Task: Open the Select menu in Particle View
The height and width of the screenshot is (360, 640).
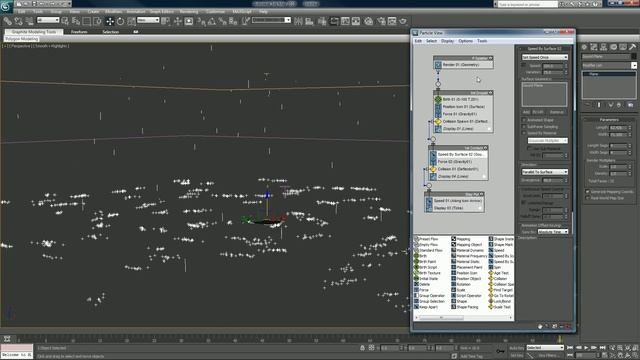Action: click(431, 41)
